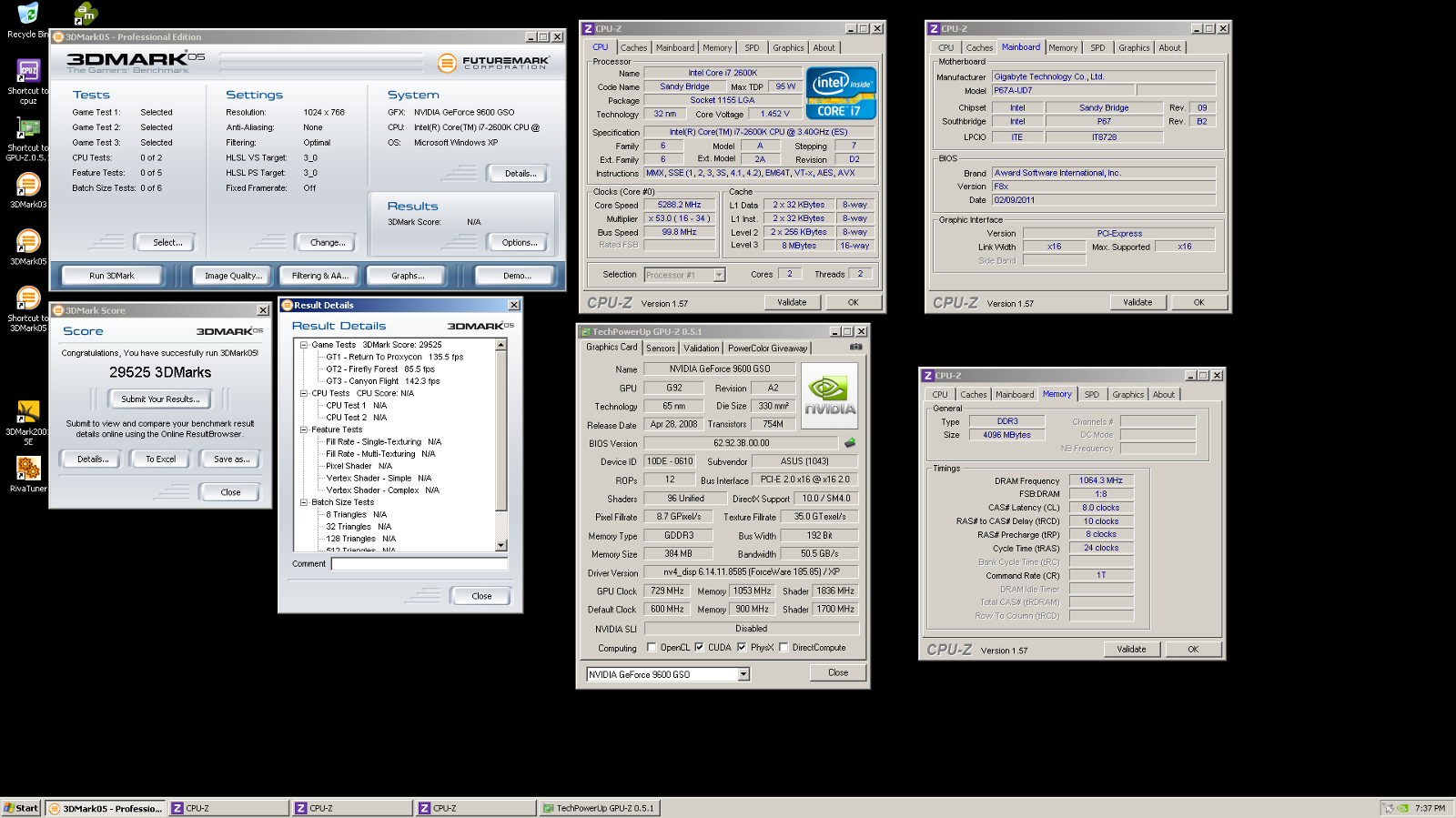Open the Graphs... button in 3DMark05
This screenshot has width=1456, height=818.
[408, 276]
